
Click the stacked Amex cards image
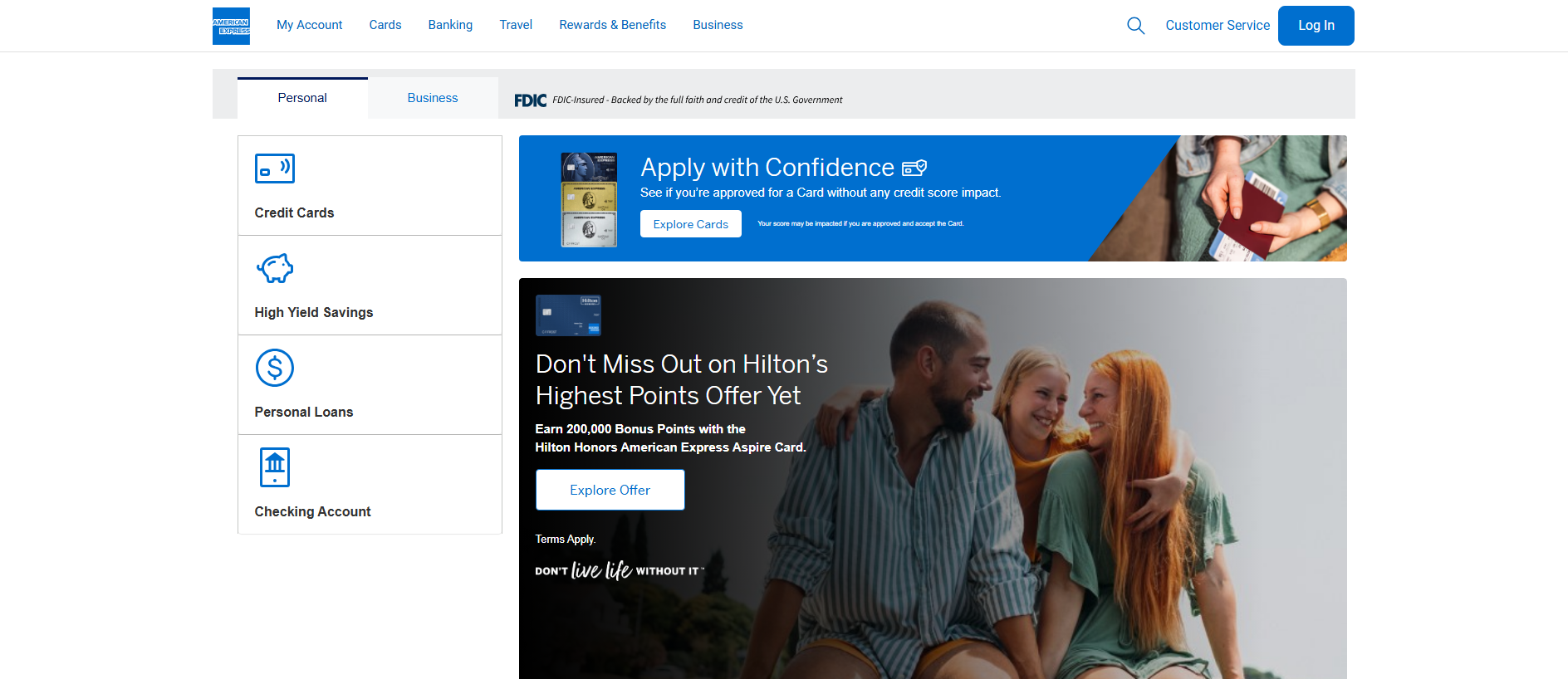(x=589, y=199)
